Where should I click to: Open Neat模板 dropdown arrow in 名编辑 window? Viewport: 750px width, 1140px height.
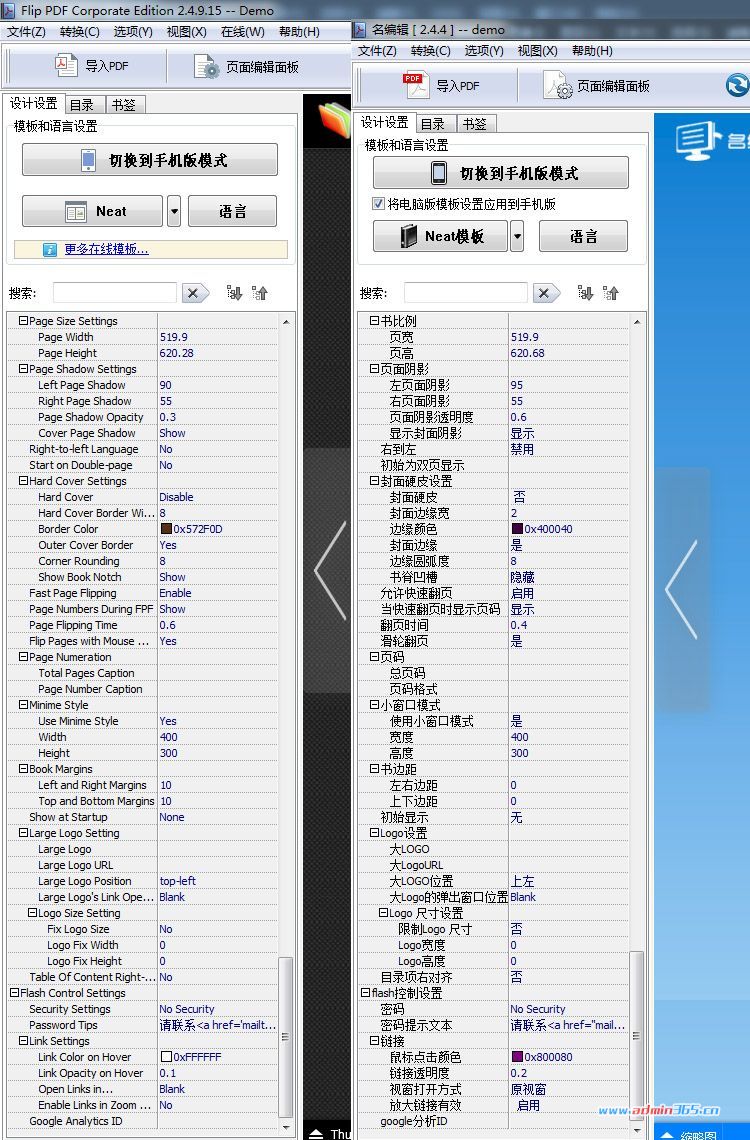point(517,236)
